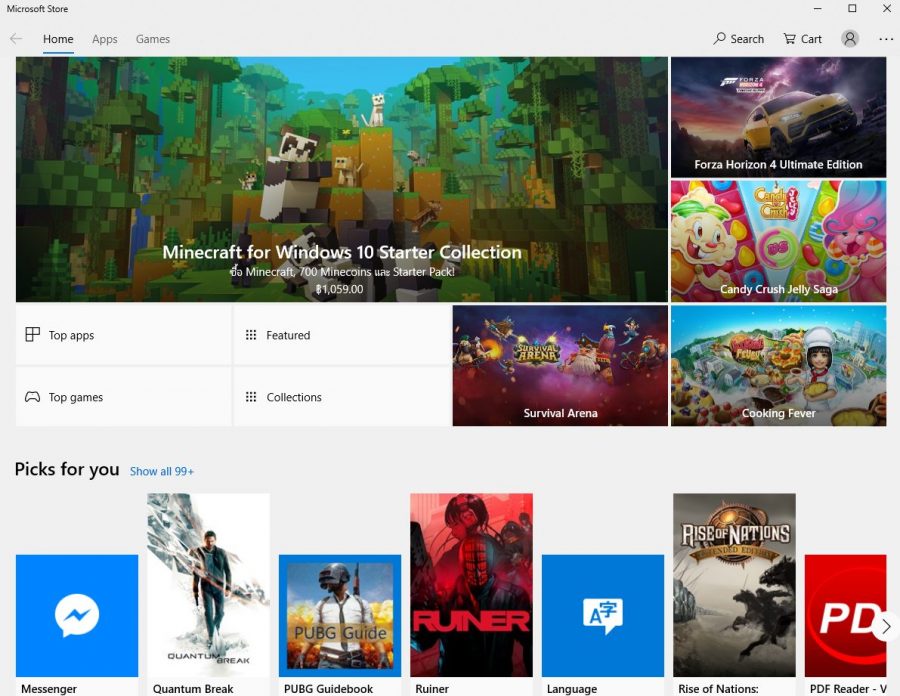Click the Quantum Break title text
The height and width of the screenshot is (696, 900).
(193, 689)
